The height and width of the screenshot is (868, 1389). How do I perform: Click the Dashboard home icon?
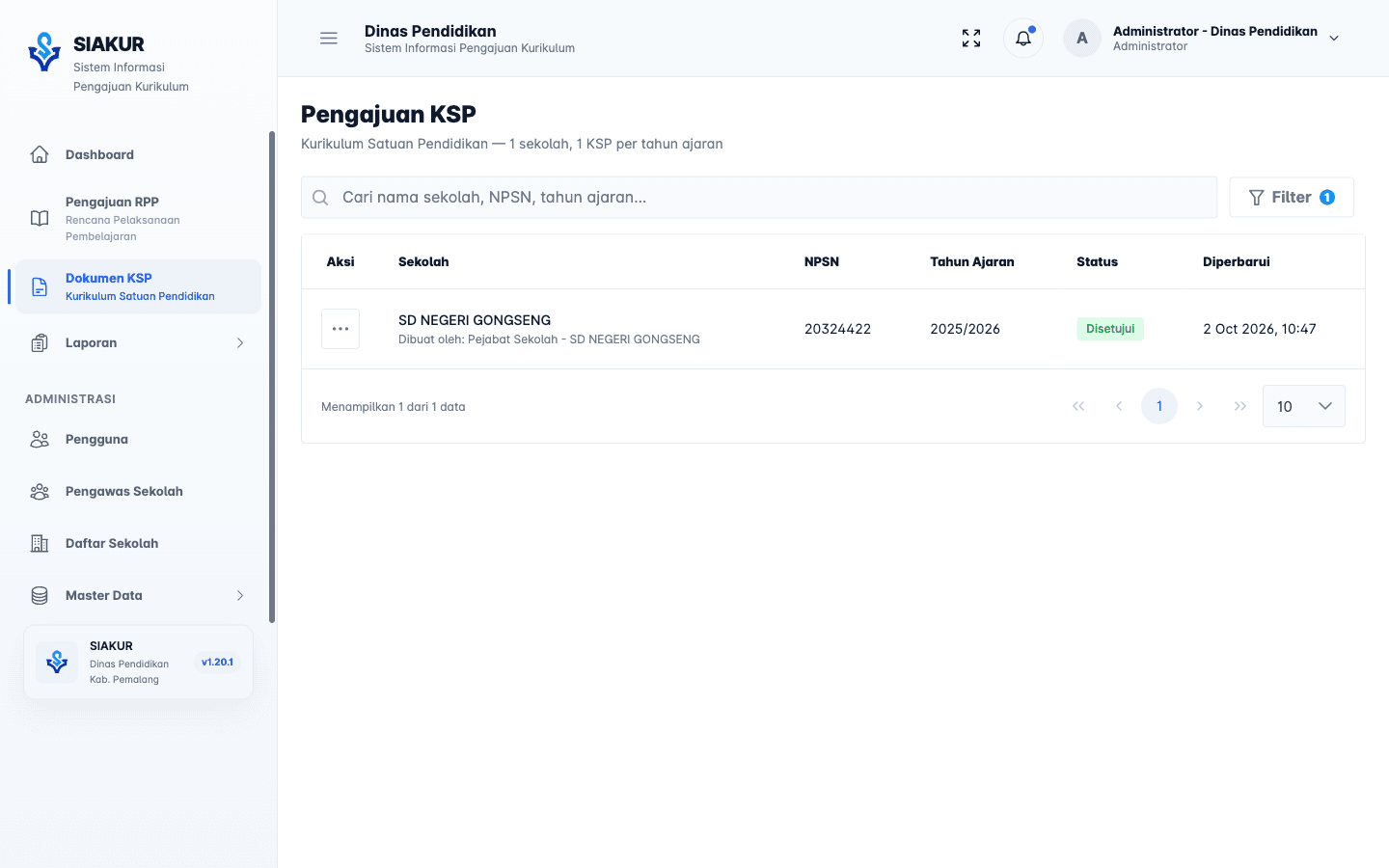[40, 154]
